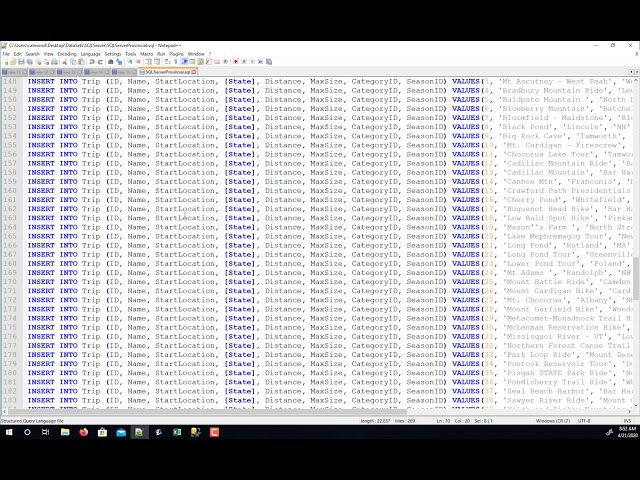
Task: Open the Window menu
Action: click(x=196, y=54)
